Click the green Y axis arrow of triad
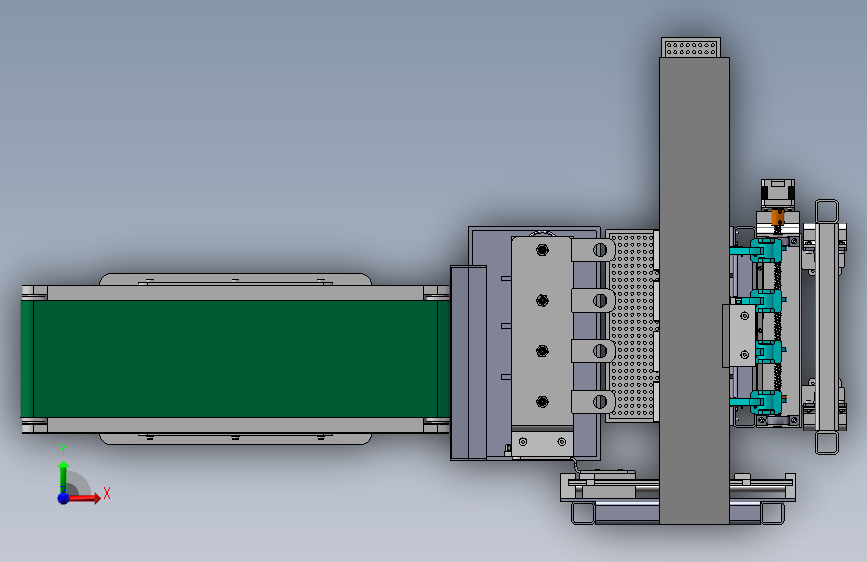This screenshot has width=867, height=562. (63, 475)
